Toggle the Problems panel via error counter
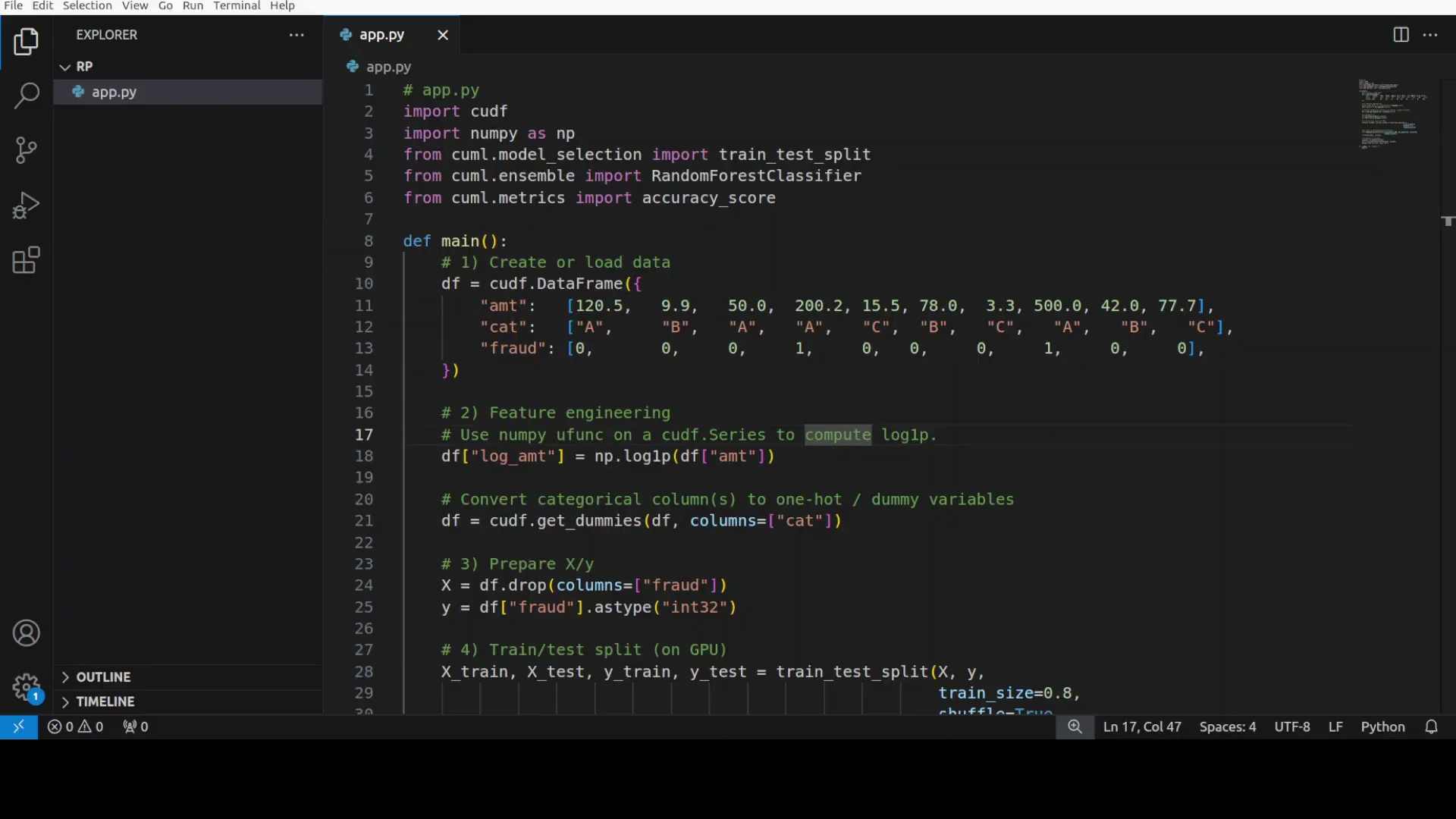This screenshot has width=1456, height=819. 75,726
